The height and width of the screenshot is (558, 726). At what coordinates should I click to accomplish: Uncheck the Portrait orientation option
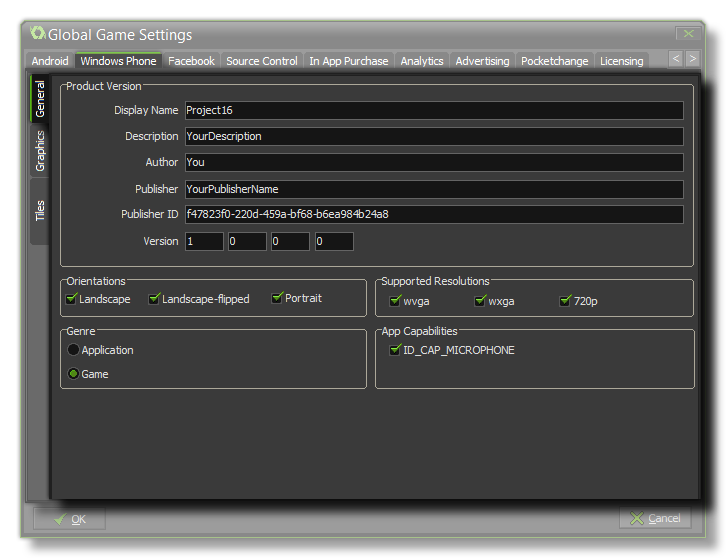click(277, 298)
